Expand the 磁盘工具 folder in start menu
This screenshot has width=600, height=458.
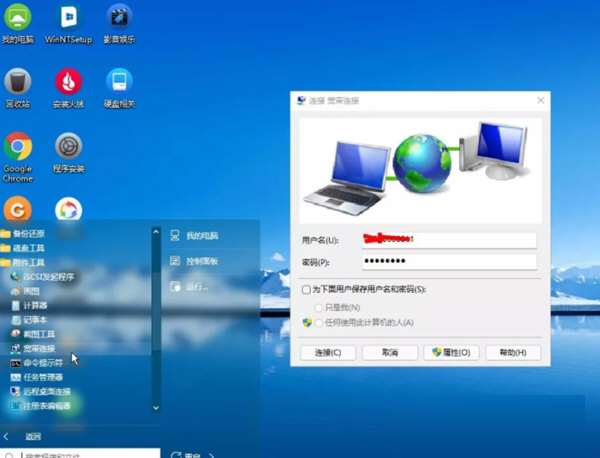(28, 247)
